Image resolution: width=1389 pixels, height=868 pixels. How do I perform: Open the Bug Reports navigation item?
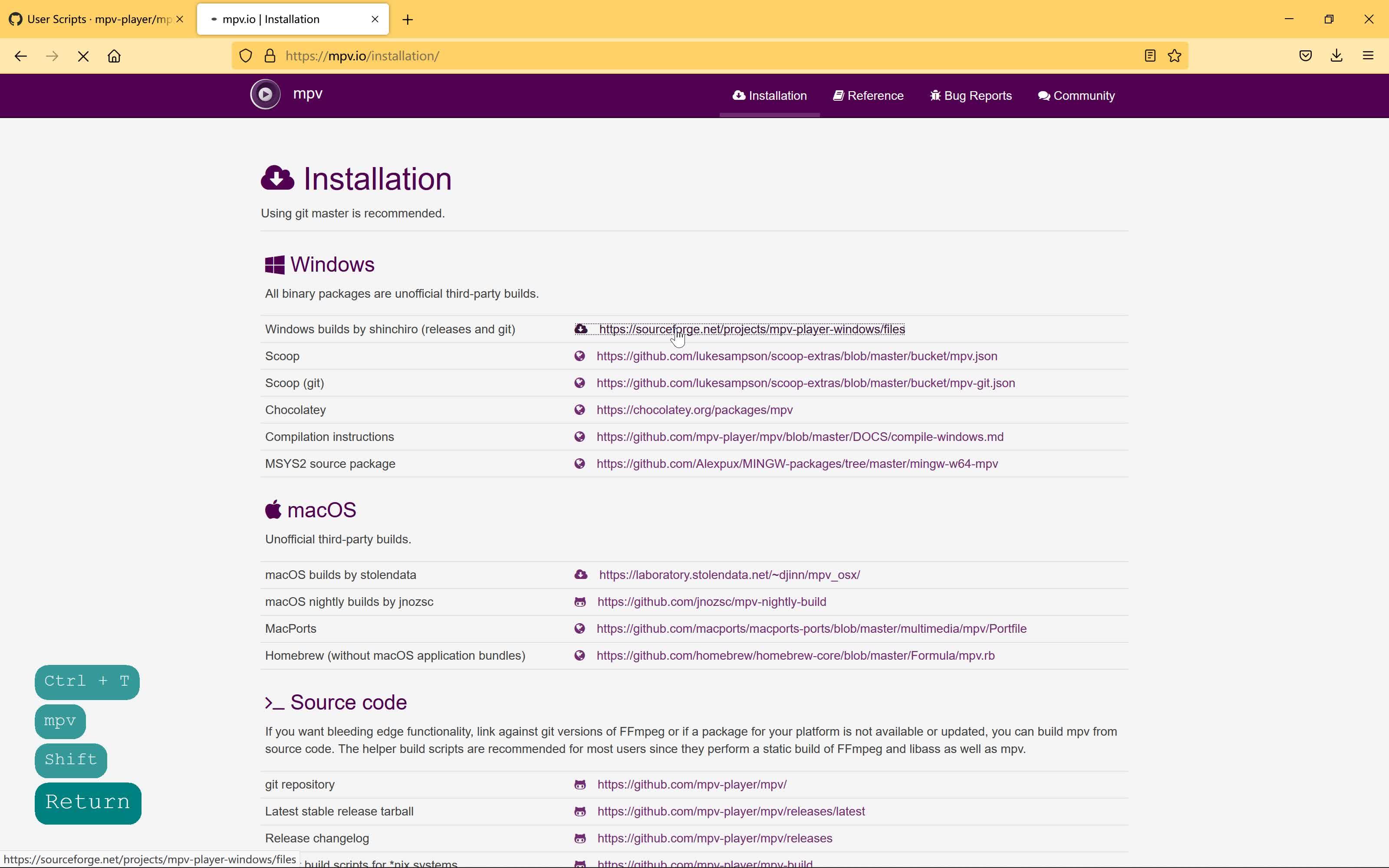971,96
